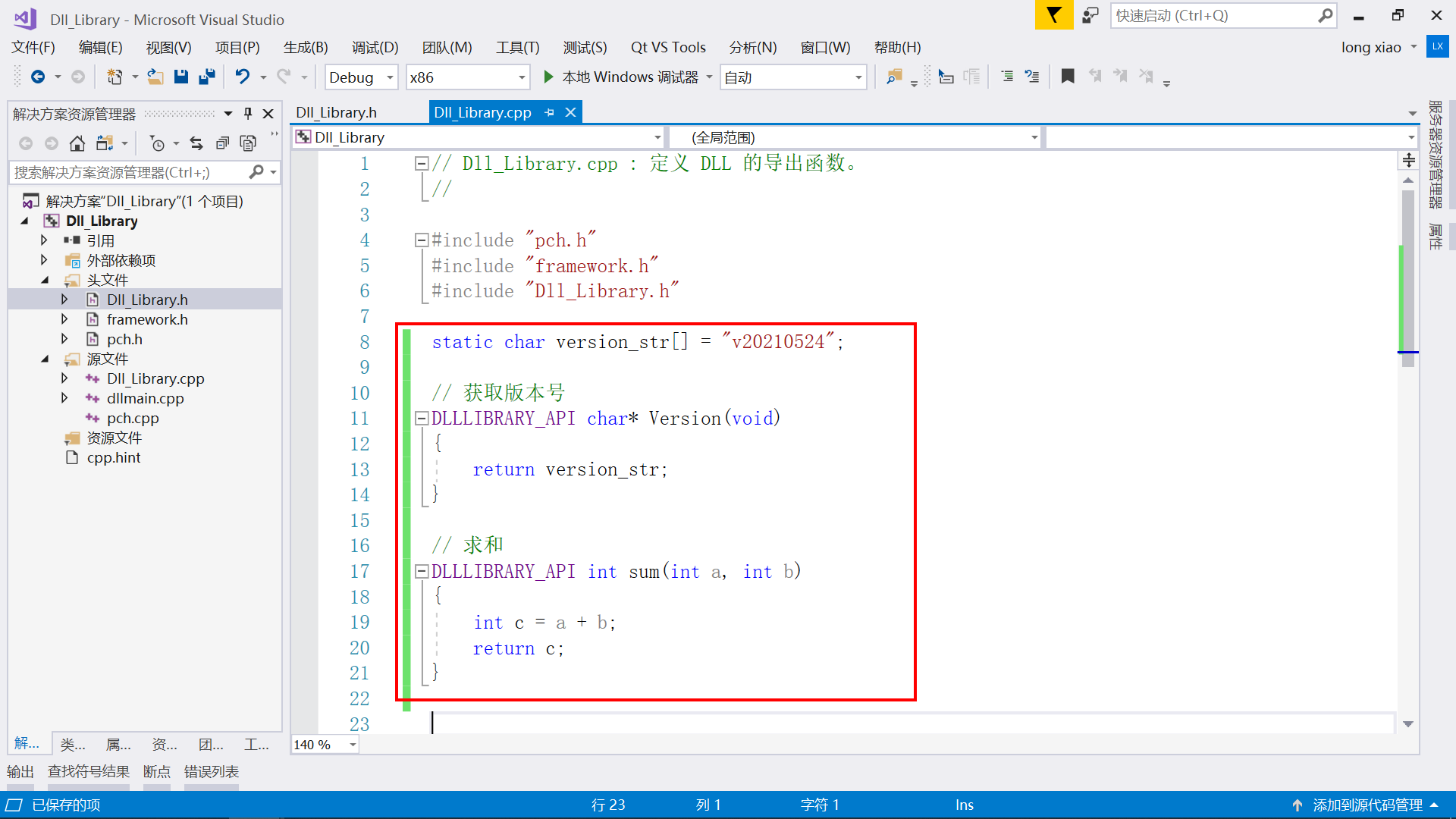1456x819 pixels.
Task: Open the 调试(D) menu
Action: 375,47
